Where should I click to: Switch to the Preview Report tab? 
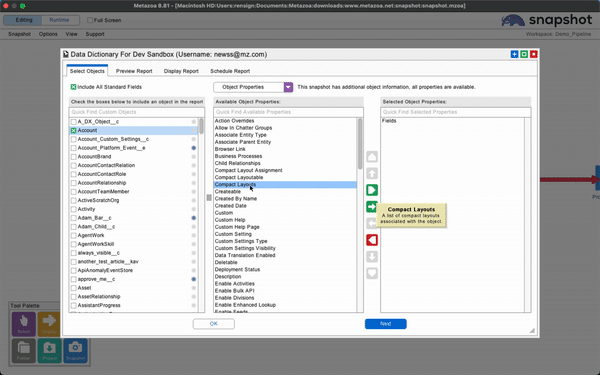(134, 71)
